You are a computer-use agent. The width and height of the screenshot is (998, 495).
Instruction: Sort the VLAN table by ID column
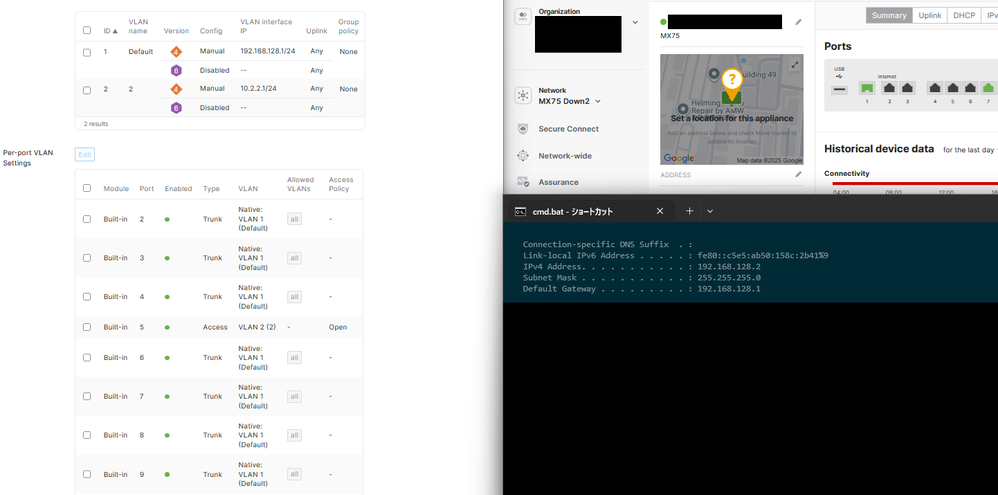click(x=108, y=31)
